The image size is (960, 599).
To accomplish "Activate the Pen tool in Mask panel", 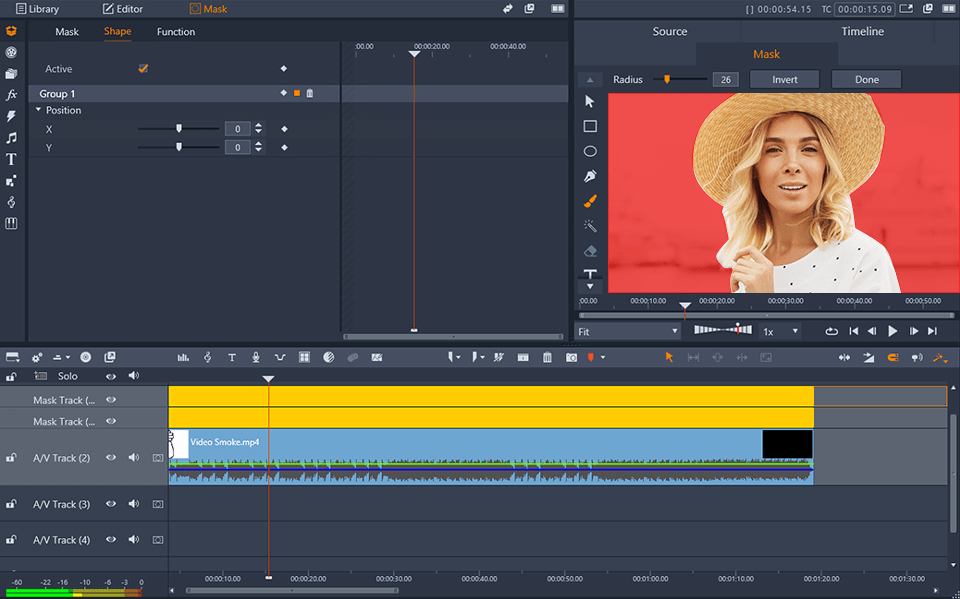I will 590,176.
